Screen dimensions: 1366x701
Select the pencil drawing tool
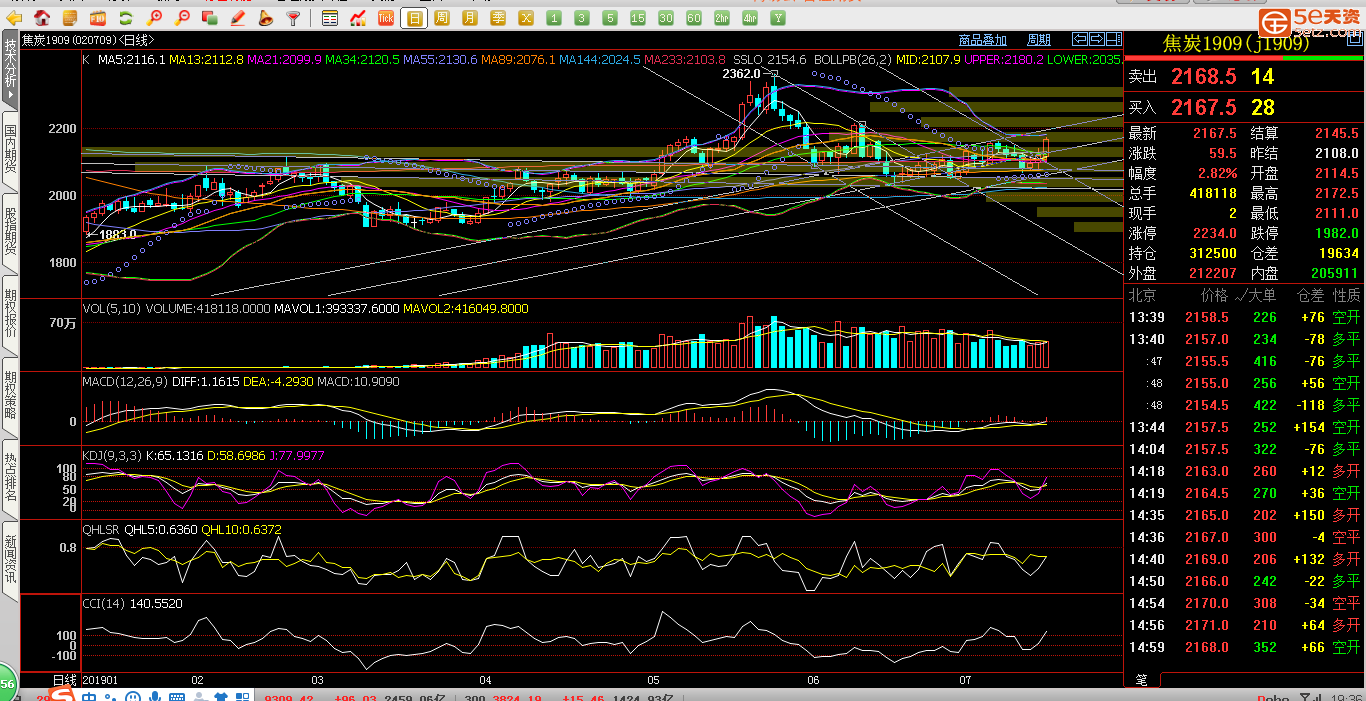pos(238,18)
